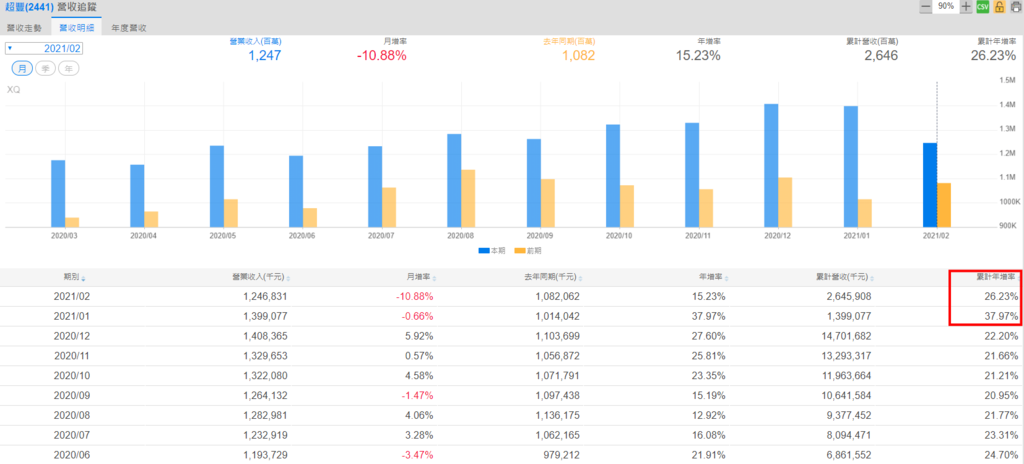Open the 2021/02 date dropdown
1024x464 pixels.
click(x=44, y=48)
